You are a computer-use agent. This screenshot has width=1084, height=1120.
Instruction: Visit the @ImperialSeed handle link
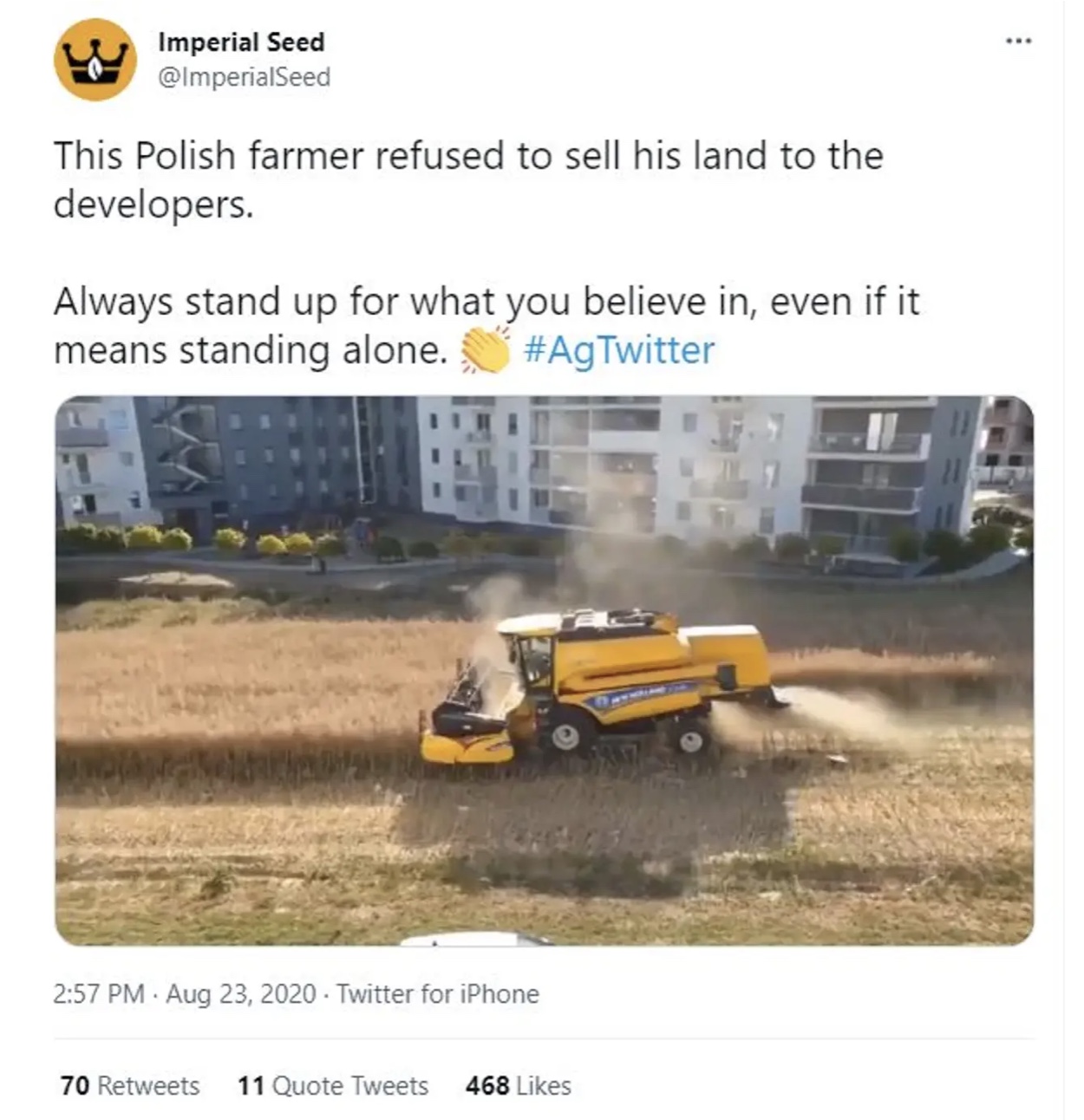pyautogui.click(x=244, y=77)
